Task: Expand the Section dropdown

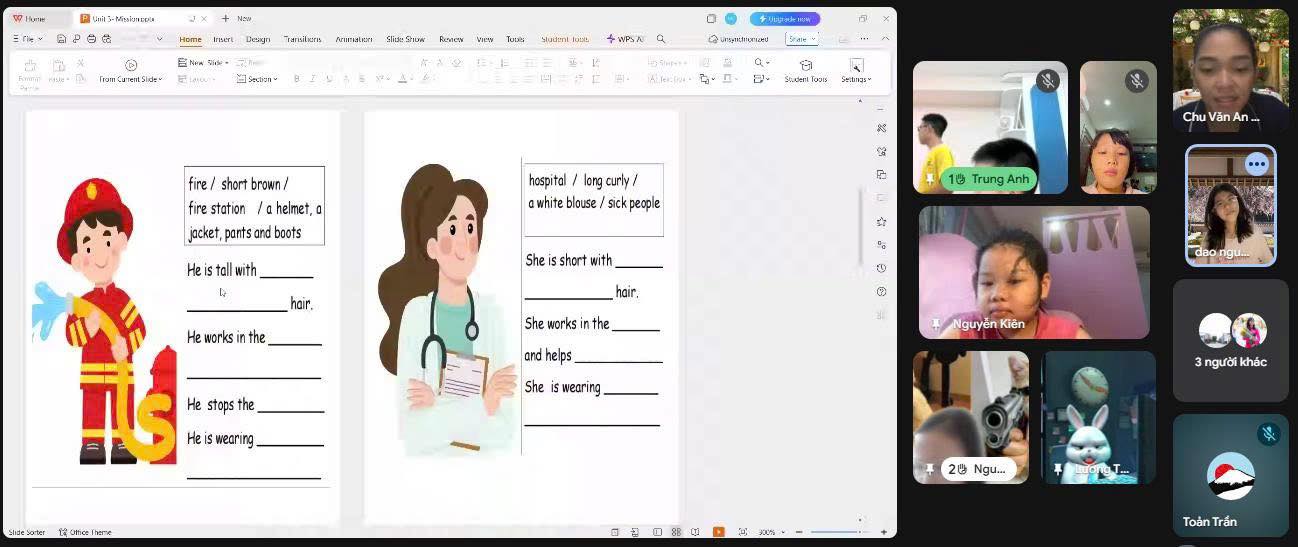Action: pyautogui.click(x=258, y=79)
